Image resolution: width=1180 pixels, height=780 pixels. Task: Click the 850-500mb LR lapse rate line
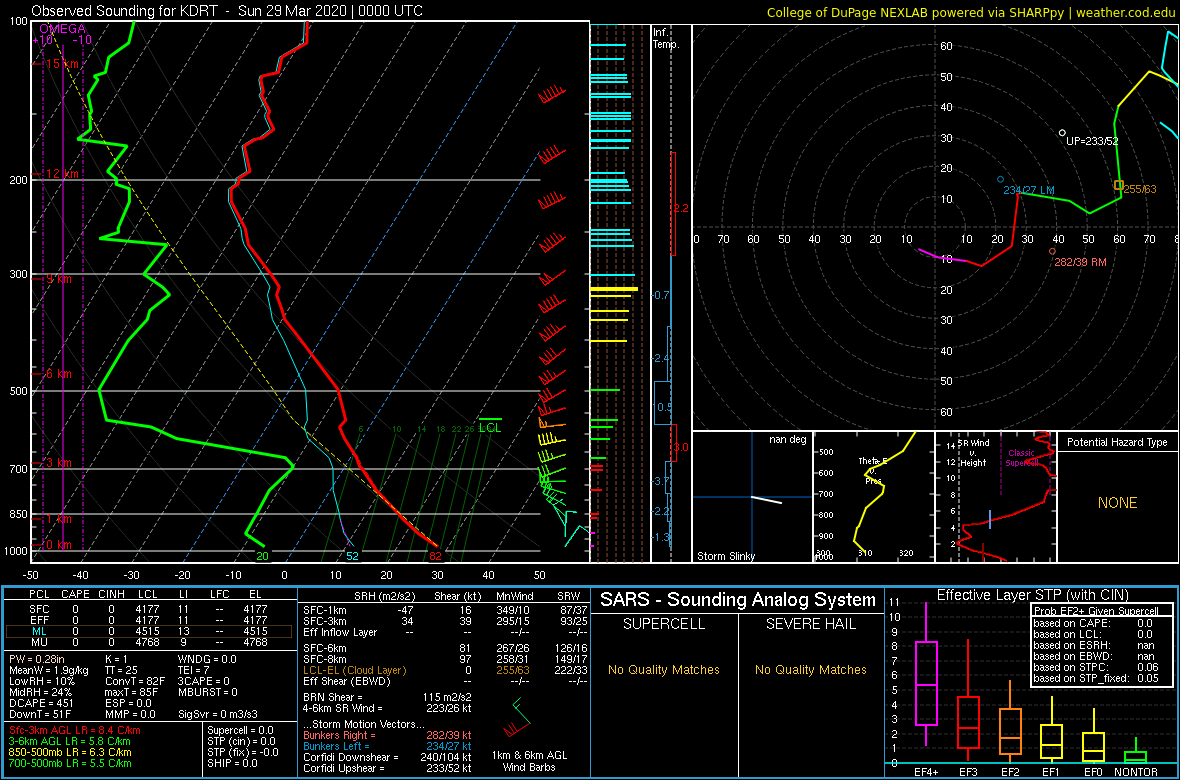click(x=71, y=752)
